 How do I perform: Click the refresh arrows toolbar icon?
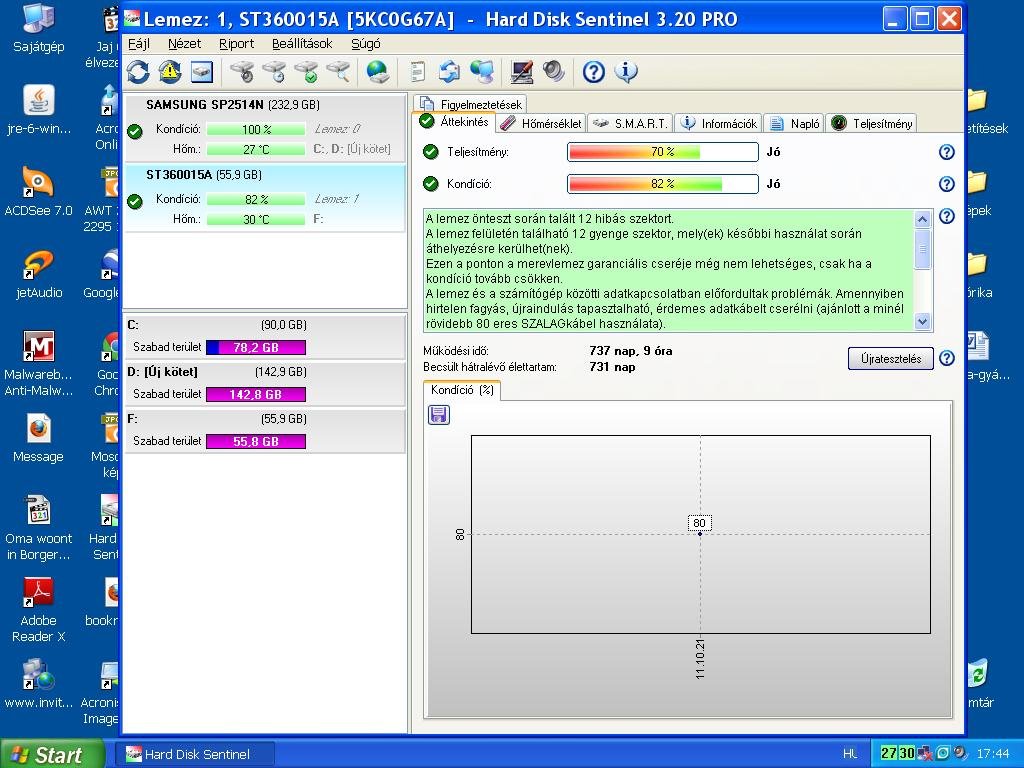(138, 72)
